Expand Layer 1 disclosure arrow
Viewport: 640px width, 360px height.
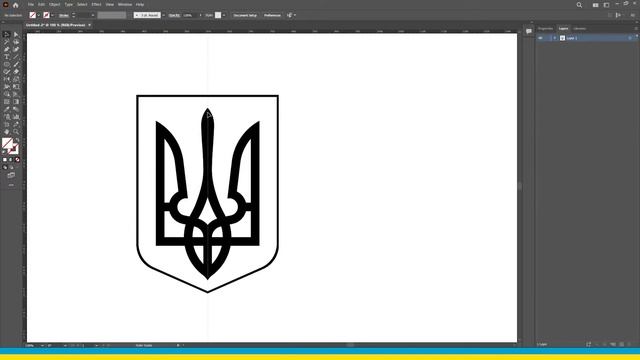click(x=555, y=38)
